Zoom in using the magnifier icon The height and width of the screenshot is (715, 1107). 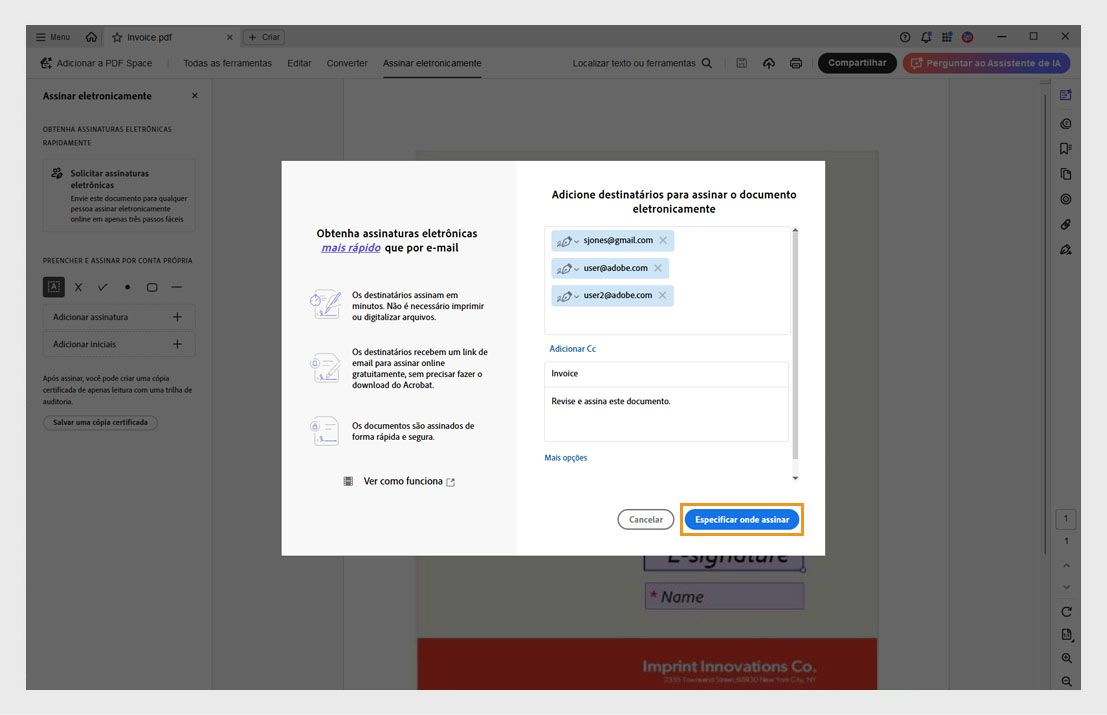[x=1065, y=658]
